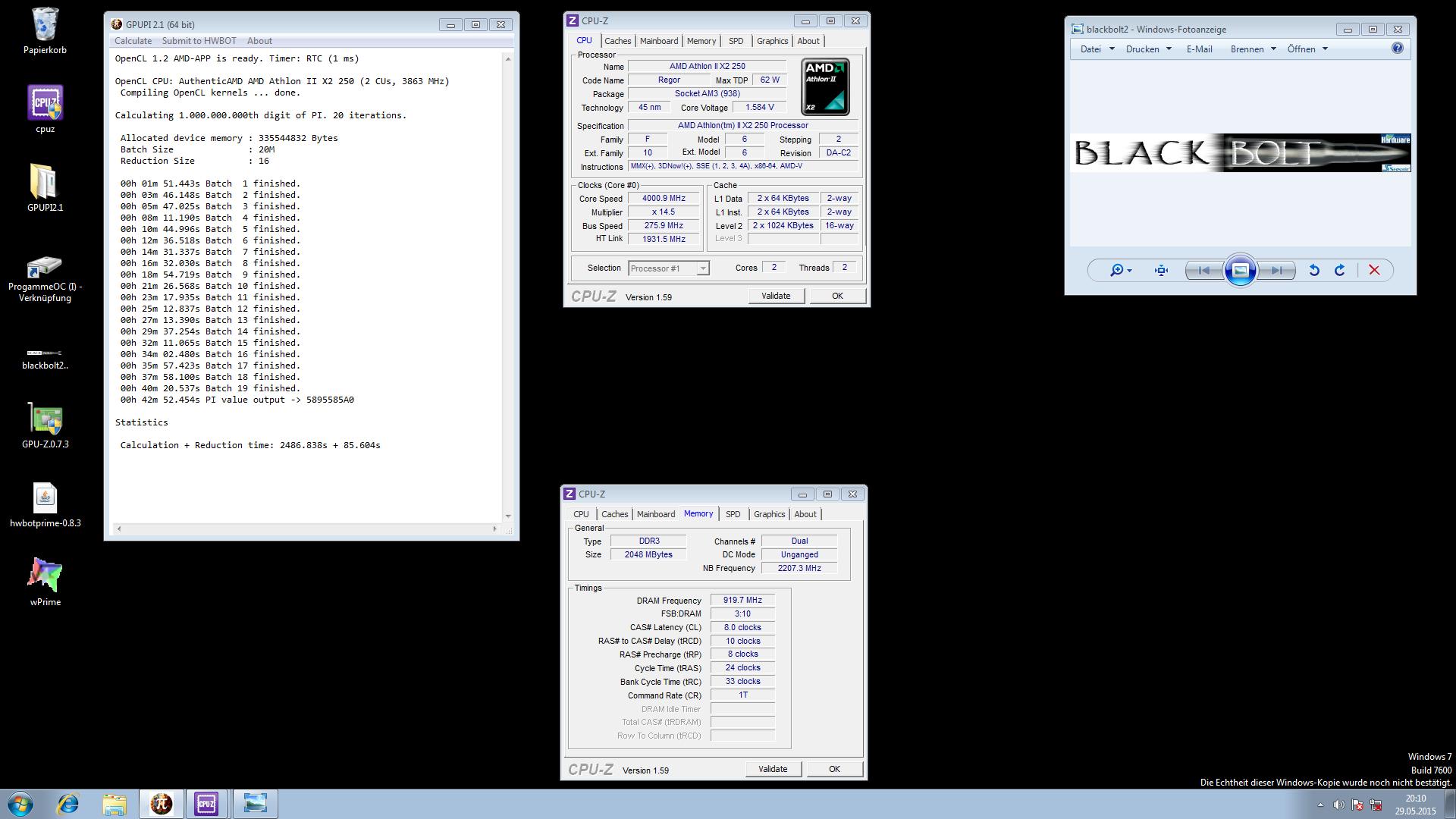This screenshot has height=819, width=1456.
Task: Go to next image in photo viewer
Action: pos(1277,271)
